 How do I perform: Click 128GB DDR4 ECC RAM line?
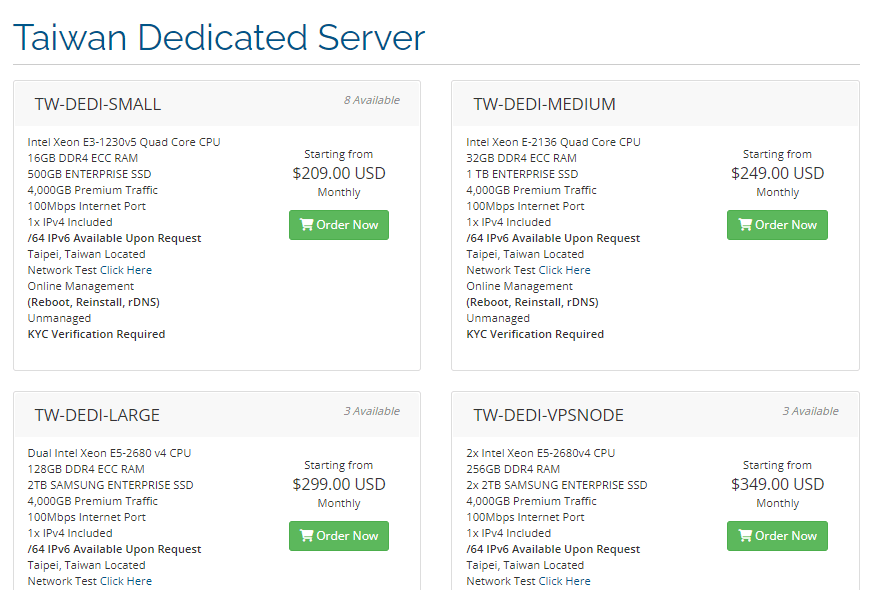pos(86,469)
